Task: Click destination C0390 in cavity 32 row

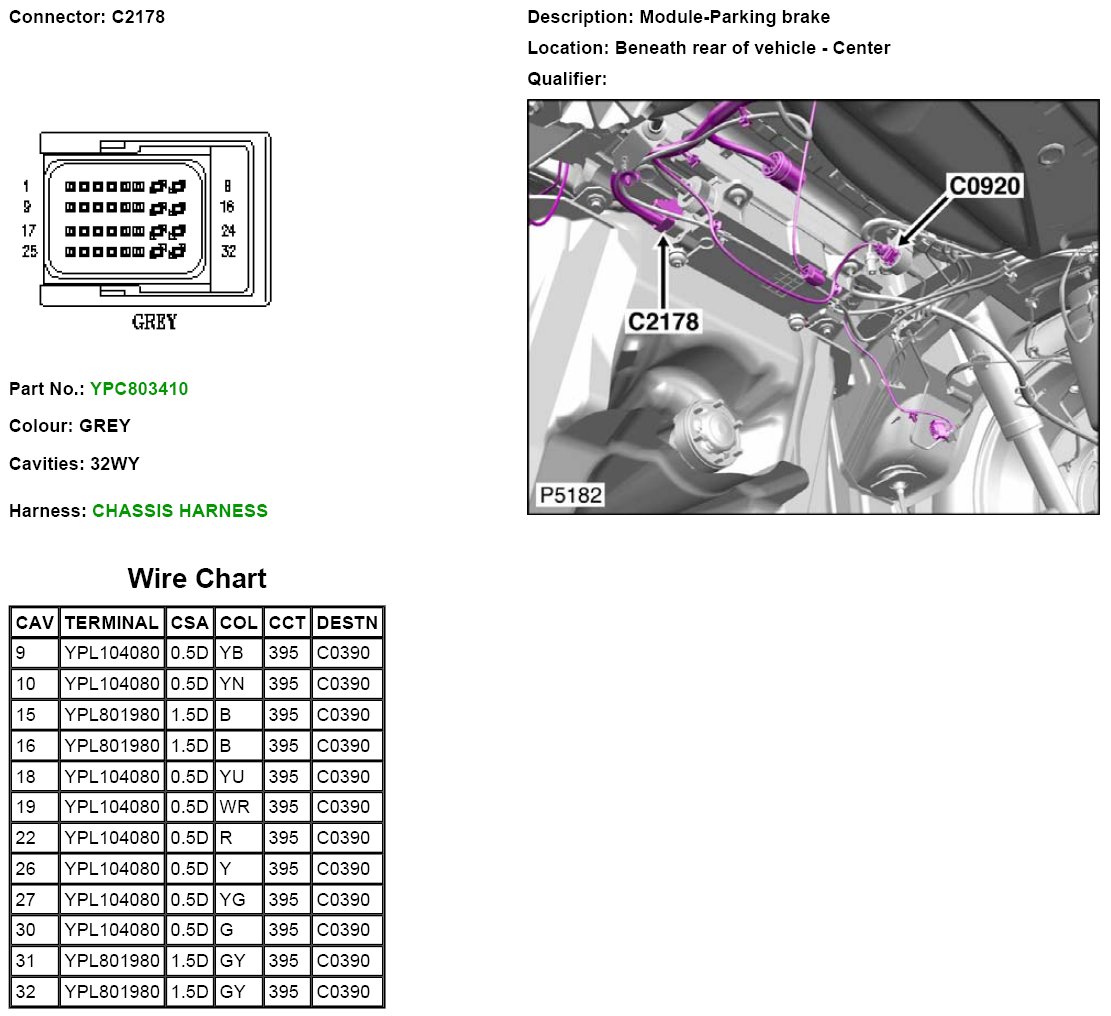Action: click(x=344, y=992)
